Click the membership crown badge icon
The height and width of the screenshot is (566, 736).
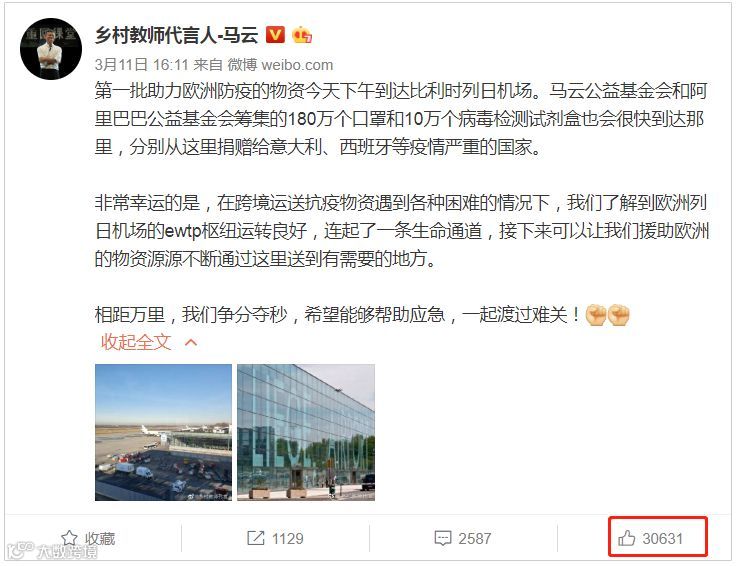[302, 35]
